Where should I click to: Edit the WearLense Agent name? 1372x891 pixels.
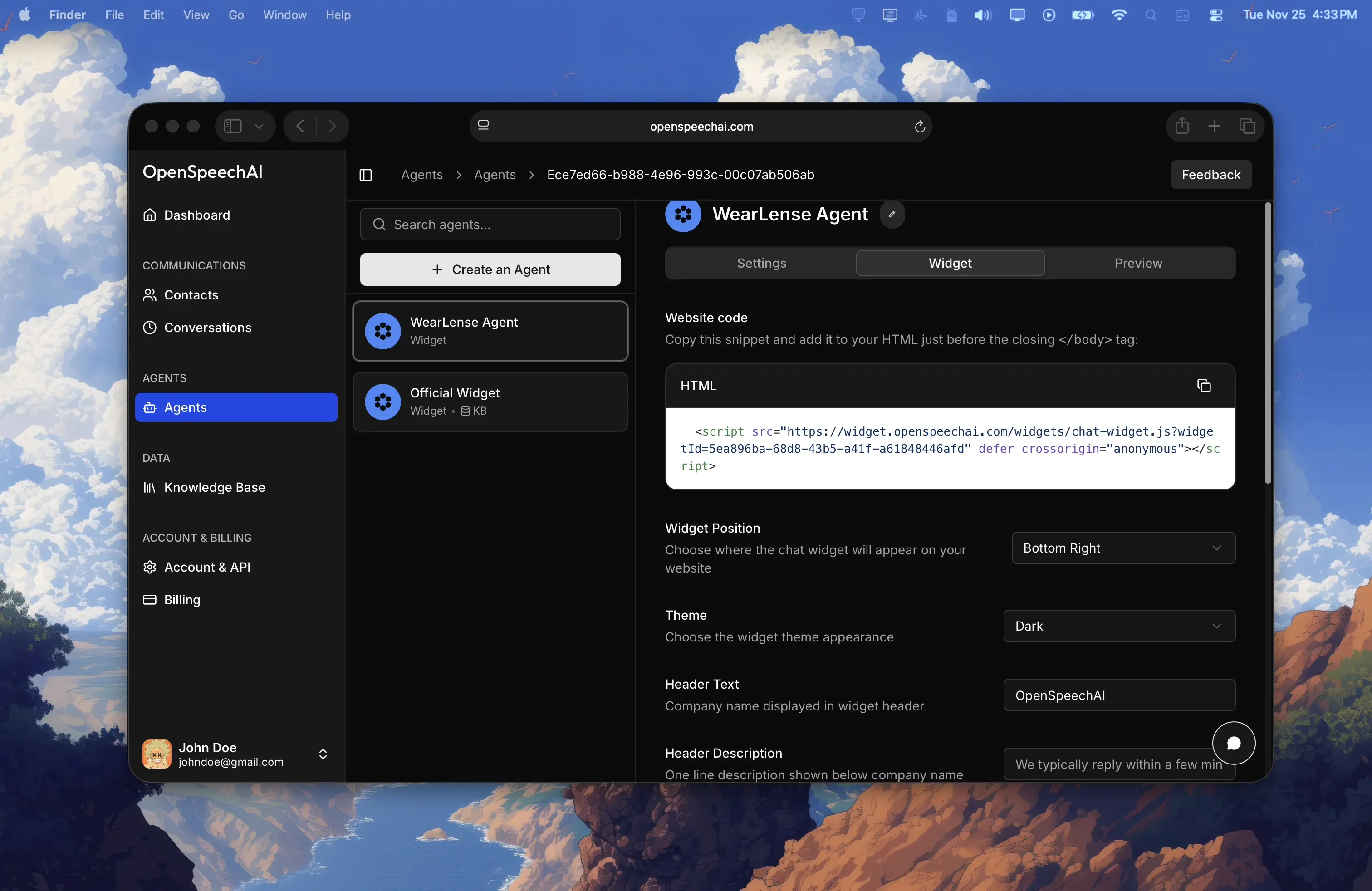point(892,215)
